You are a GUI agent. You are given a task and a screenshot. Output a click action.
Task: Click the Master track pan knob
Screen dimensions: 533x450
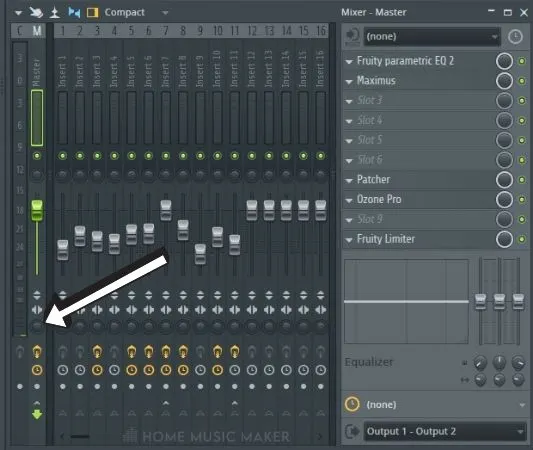(37, 175)
